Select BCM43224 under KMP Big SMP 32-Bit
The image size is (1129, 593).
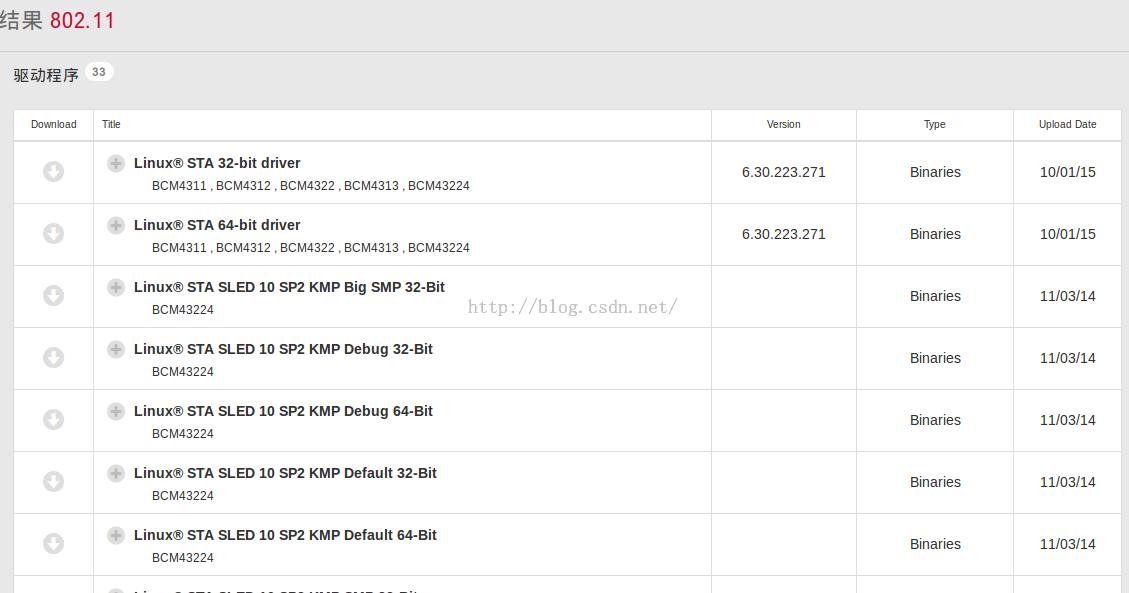click(x=183, y=309)
